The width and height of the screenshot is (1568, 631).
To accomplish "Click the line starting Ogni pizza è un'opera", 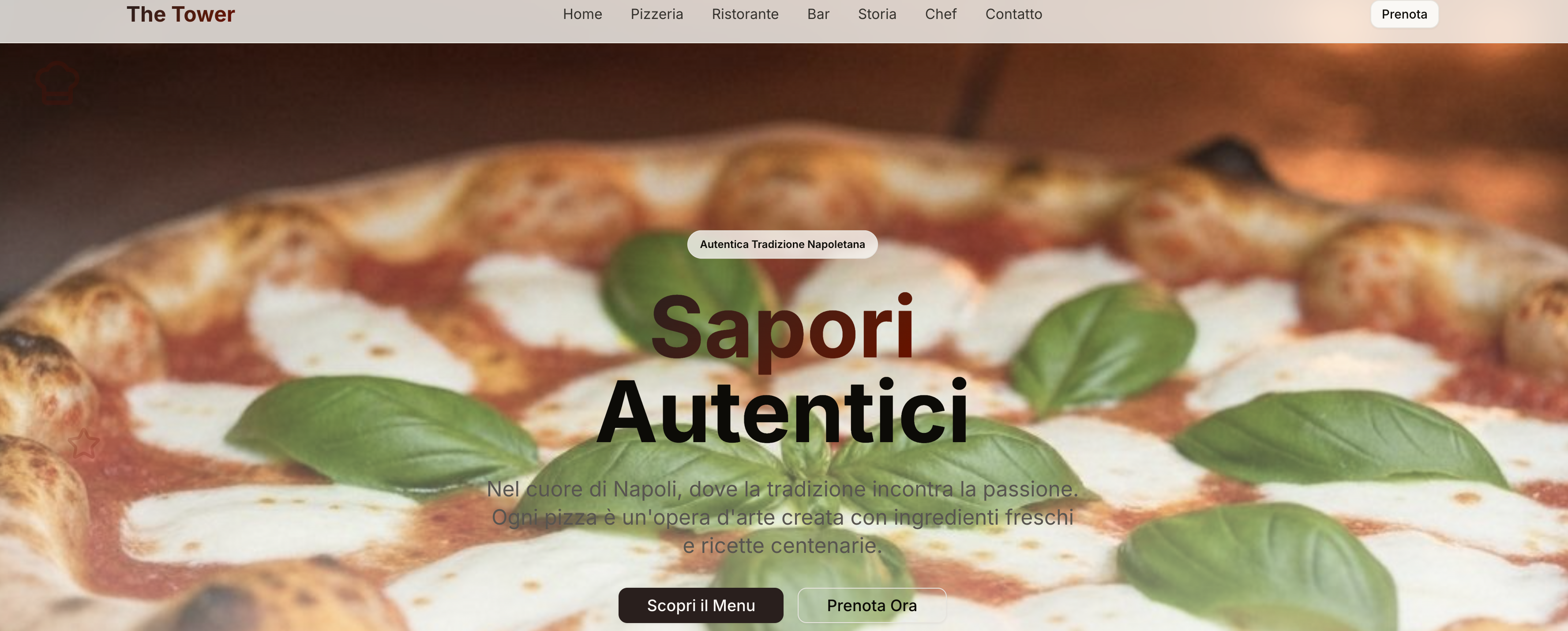I will click(782, 517).
